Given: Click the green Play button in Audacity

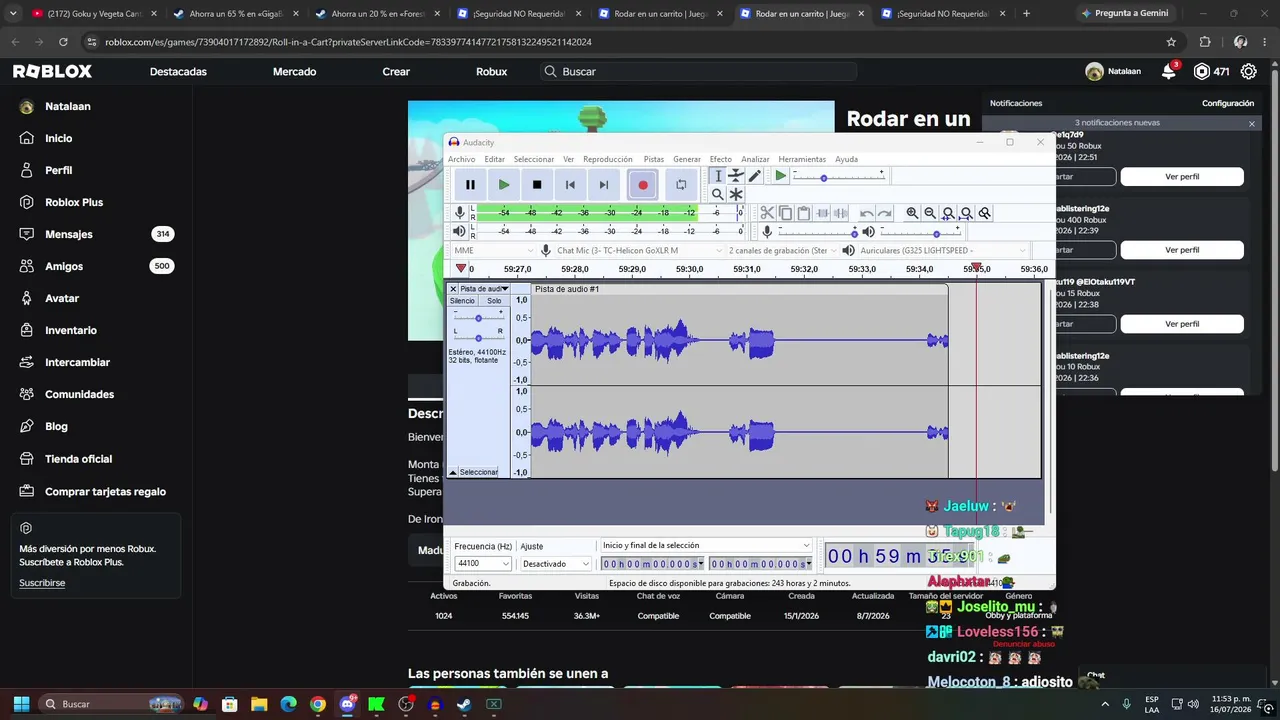Looking at the screenshot, I should coord(504,185).
